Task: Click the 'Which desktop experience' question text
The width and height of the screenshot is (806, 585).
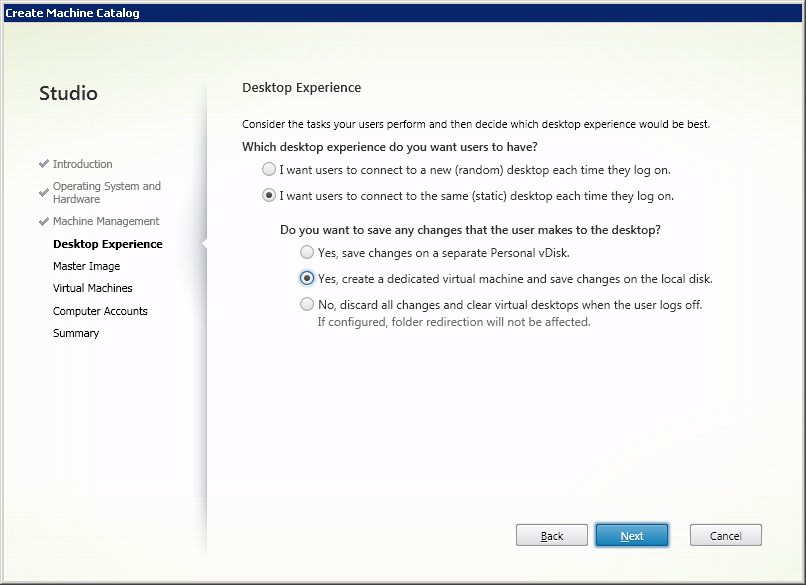Action: [390, 147]
